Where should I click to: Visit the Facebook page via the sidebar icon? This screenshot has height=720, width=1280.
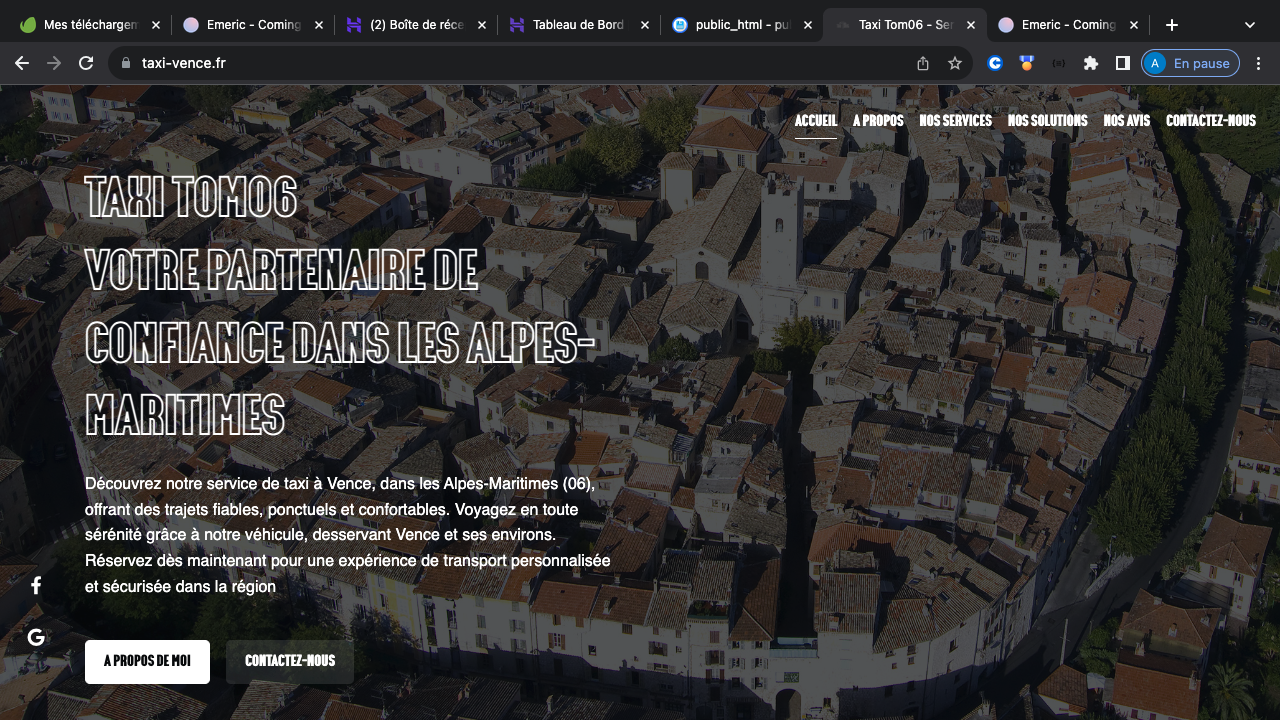click(x=36, y=585)
